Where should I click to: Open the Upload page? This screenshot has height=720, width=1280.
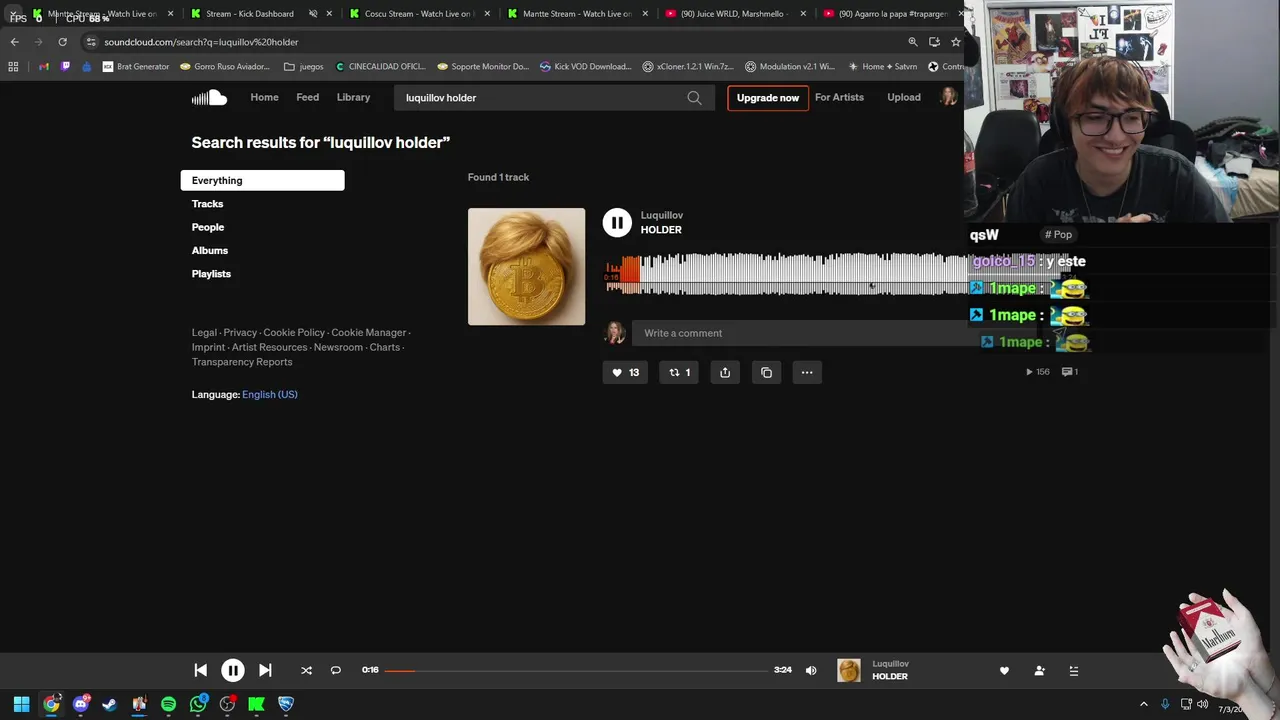pos(904,98)
